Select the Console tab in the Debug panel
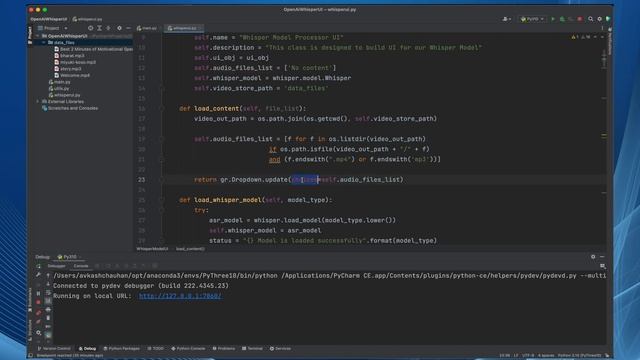 pyautogui.click(x=81, y=266)
